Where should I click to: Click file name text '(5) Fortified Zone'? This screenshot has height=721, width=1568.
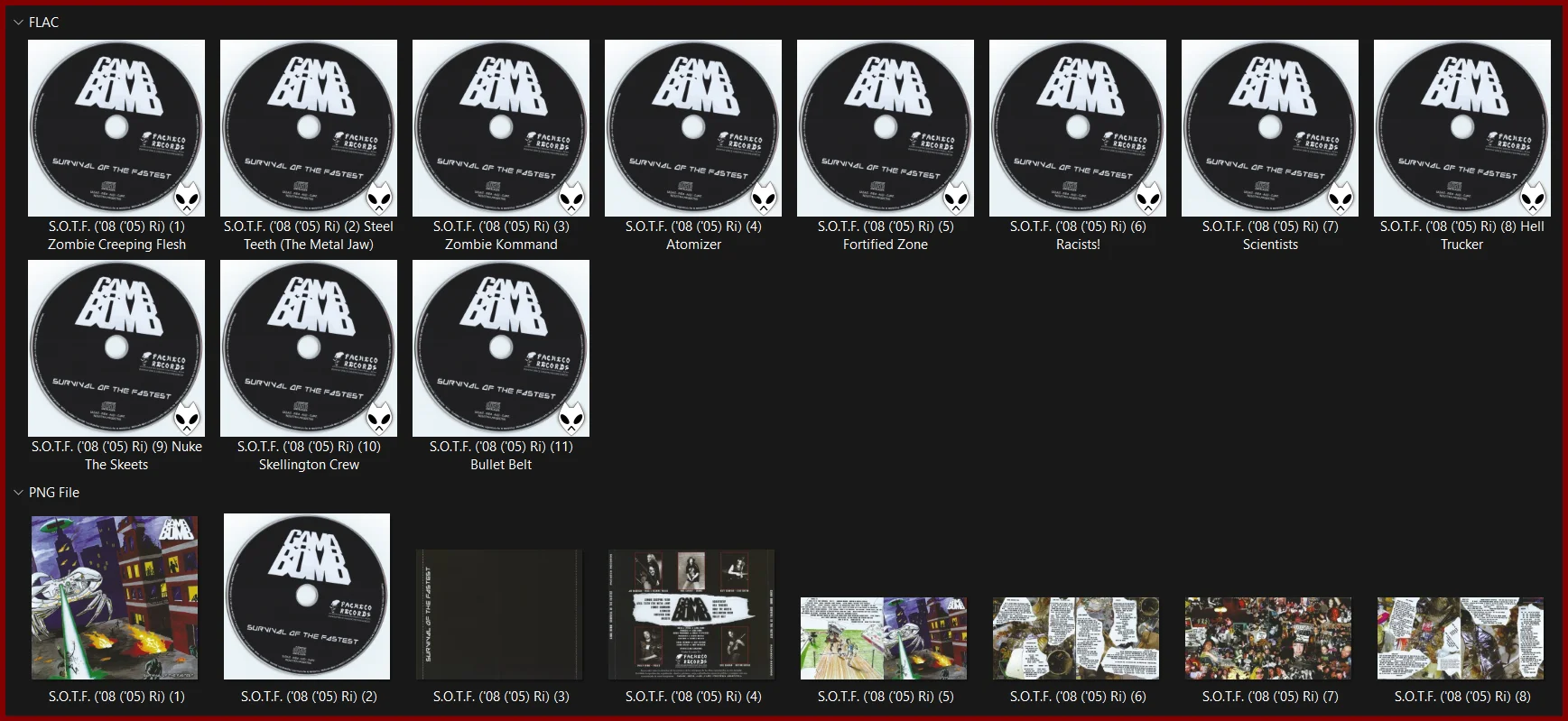(886, 236)
